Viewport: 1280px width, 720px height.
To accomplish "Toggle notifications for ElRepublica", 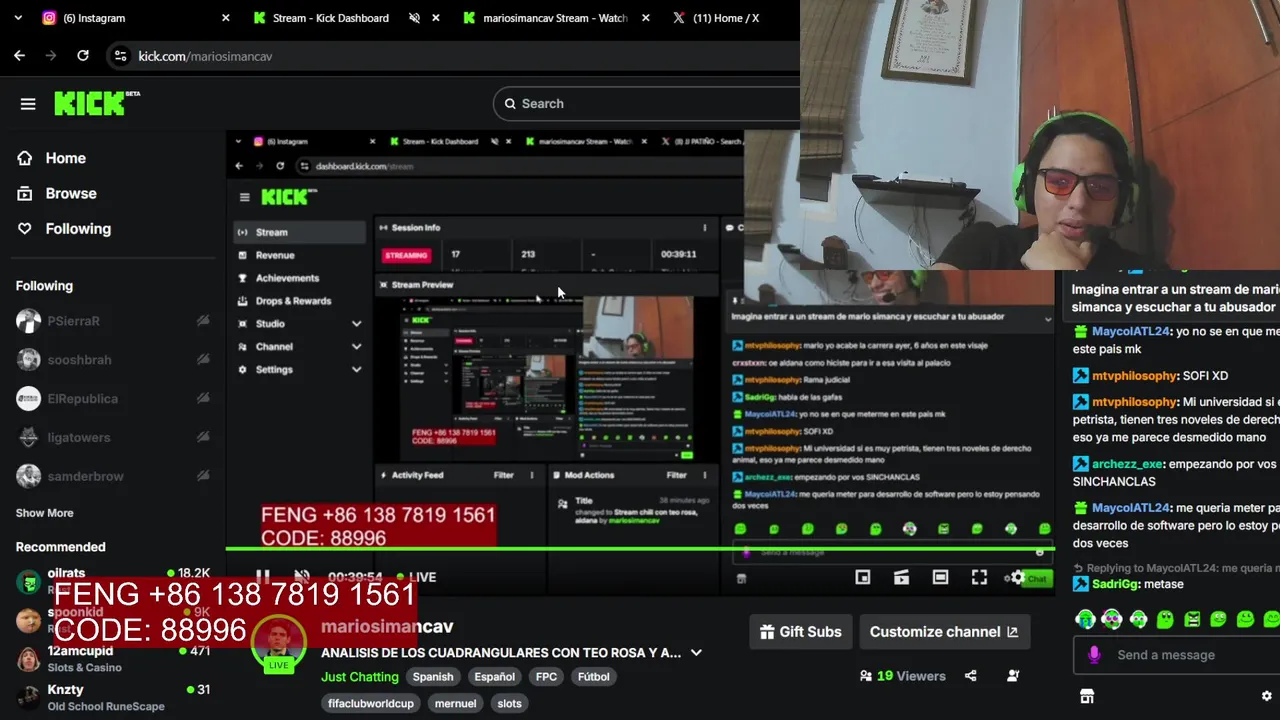I will [203, 398].
